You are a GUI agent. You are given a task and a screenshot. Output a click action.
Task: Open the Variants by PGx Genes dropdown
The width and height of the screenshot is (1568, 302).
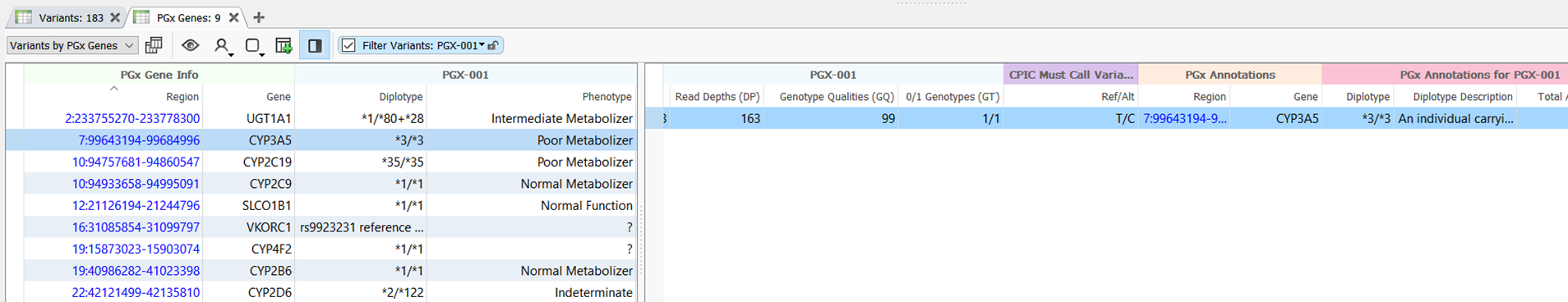(x=72, y=45)
